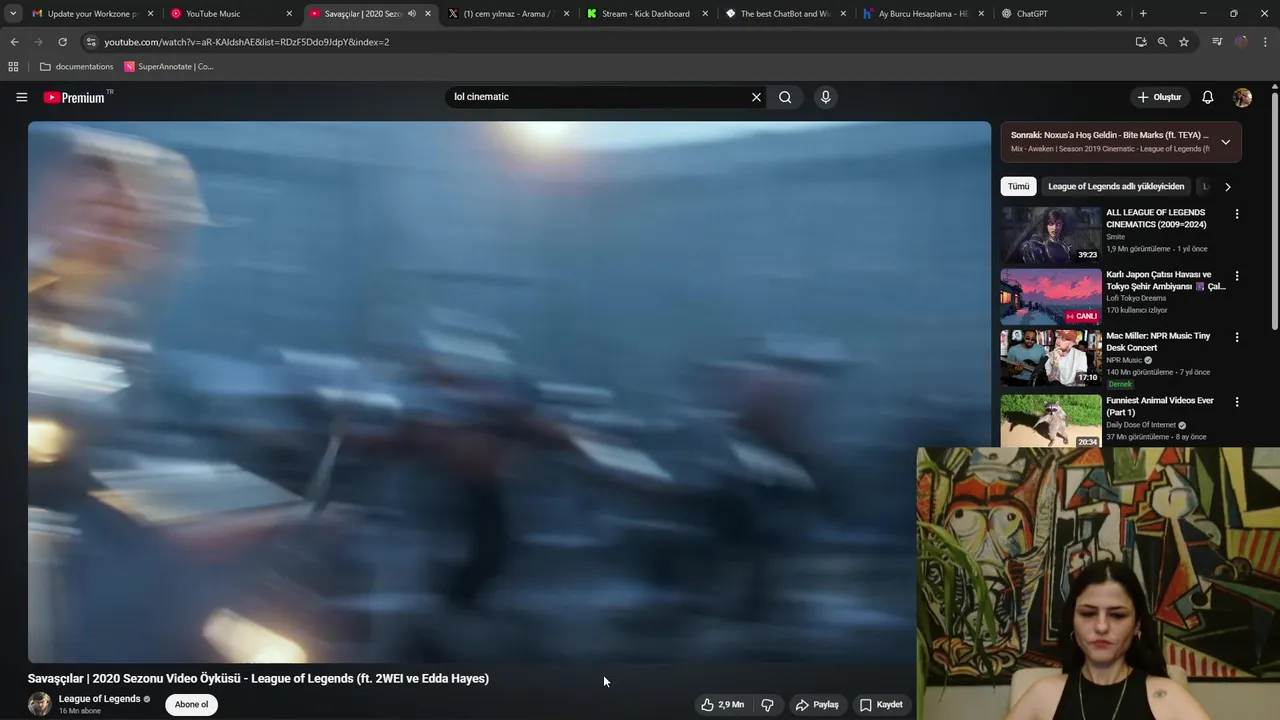Go back with the browser back arrow
Image resolution: width=1280 pixels, height=720 pixels.
pos(14,42)
